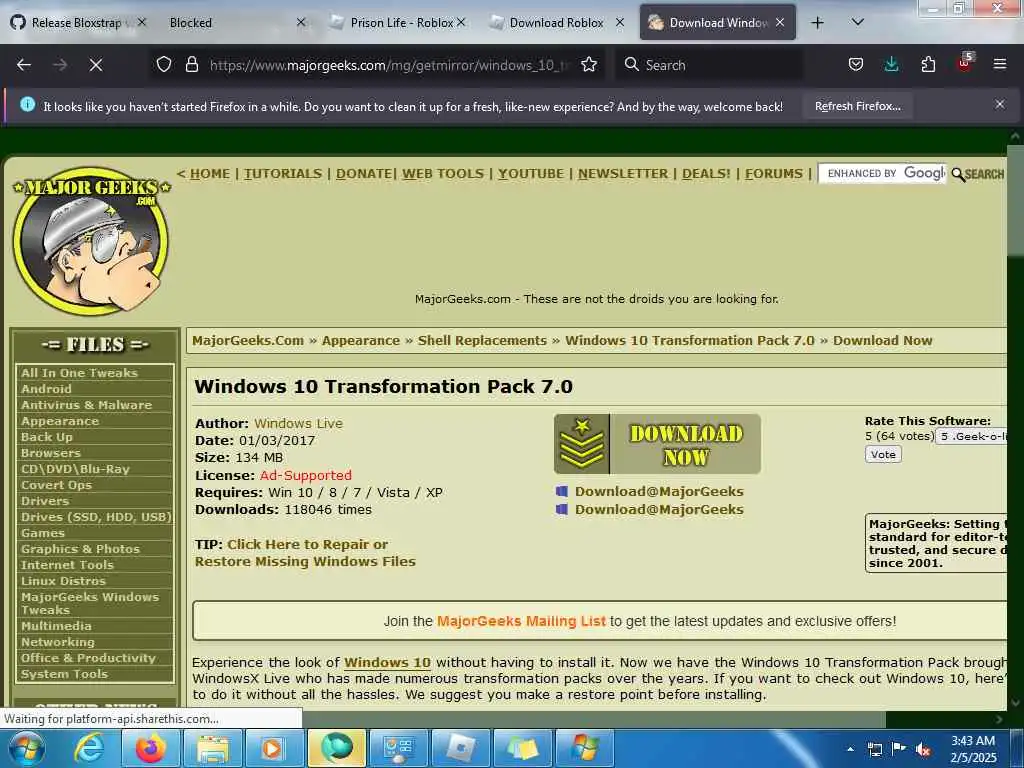1024x768 pixels.
Task: Open the MajorGeeks Mailing List link
Action: pos(521,621)
